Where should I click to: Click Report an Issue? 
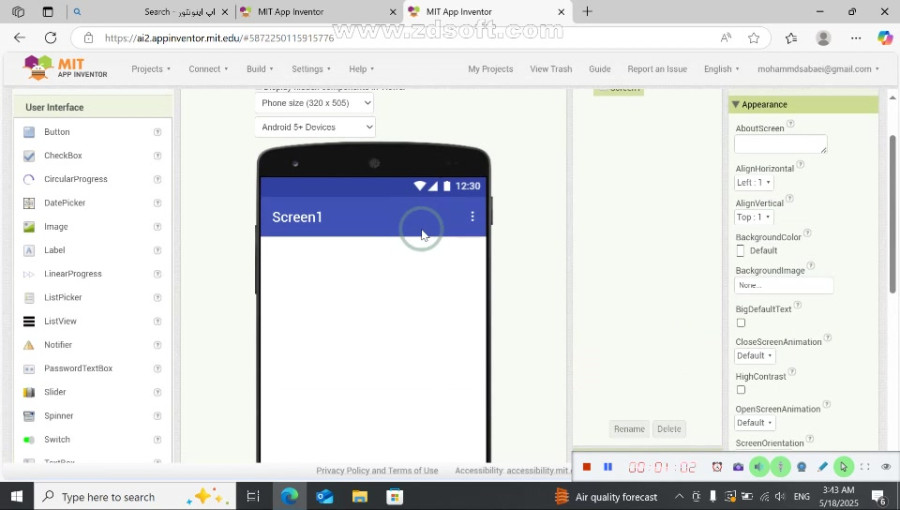657,69
